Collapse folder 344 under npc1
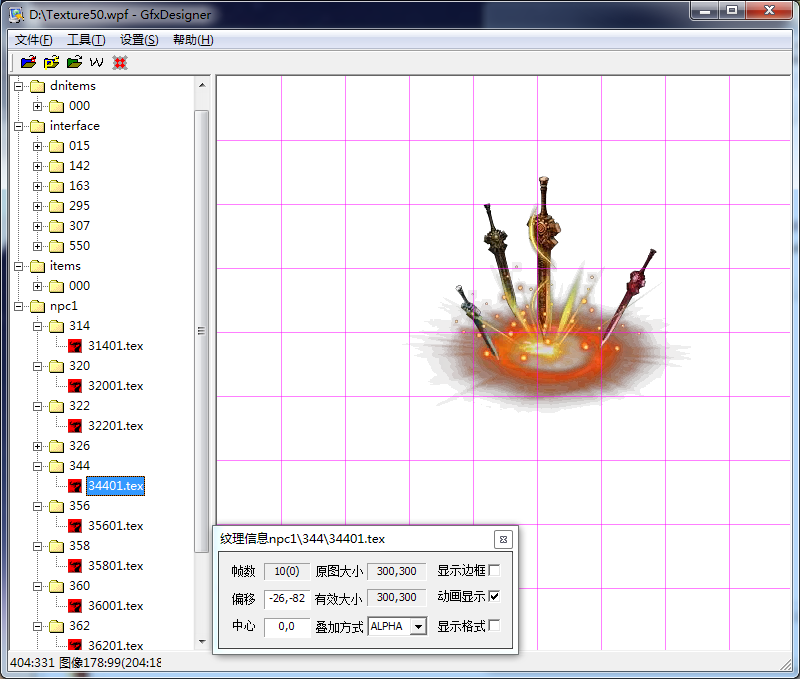The image size is (800, 679). click(x=37, y=466)
